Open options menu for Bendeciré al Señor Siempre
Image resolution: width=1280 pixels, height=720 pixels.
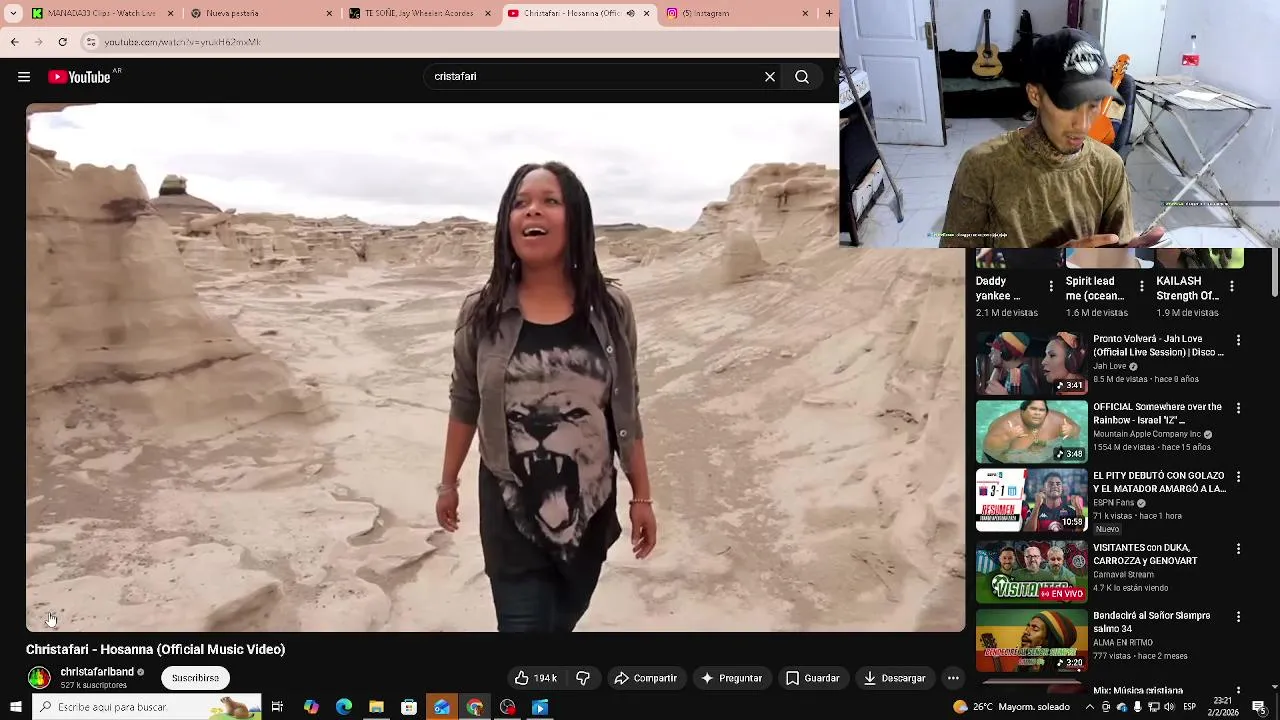(x=1238, y=617)
